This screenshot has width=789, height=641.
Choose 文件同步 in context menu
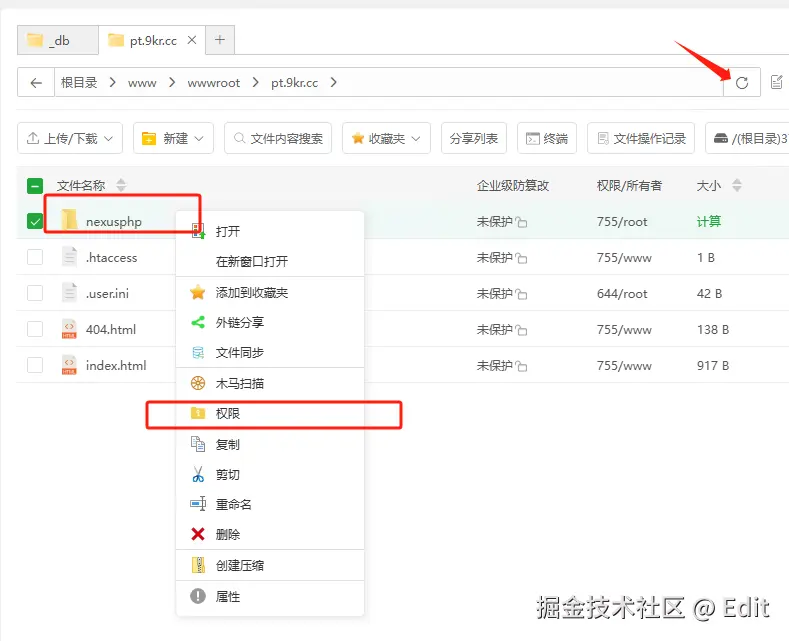[x=270, y=353]
